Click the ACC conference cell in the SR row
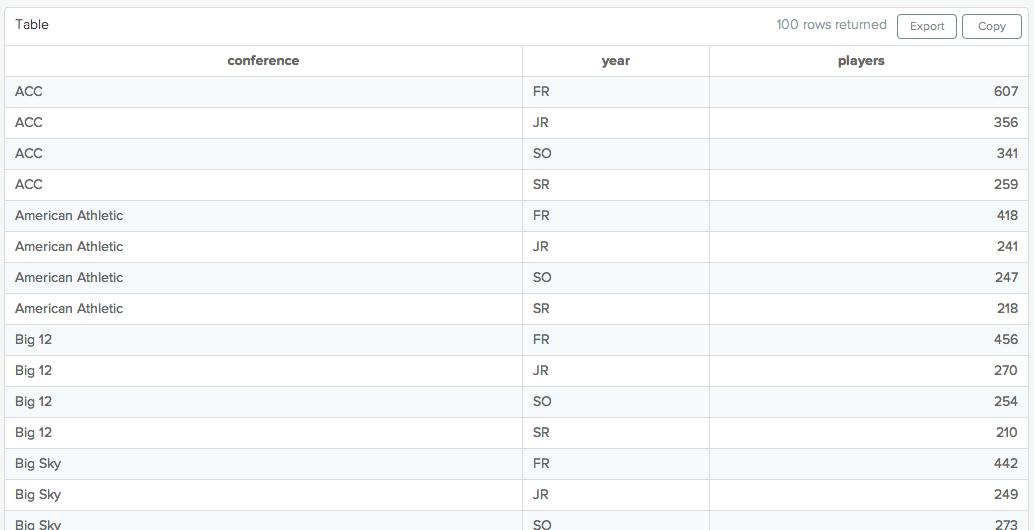1034x530 pixels. [x=29, y=185]
